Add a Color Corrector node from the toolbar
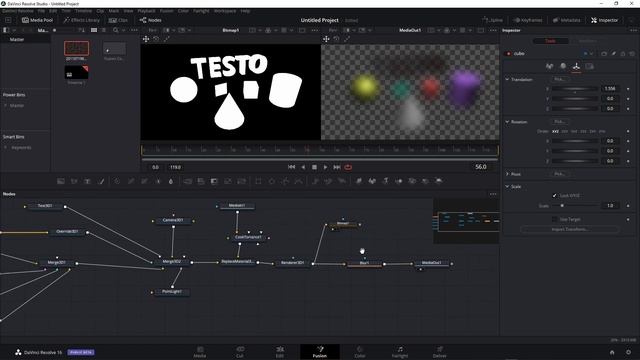 point(117,181)
